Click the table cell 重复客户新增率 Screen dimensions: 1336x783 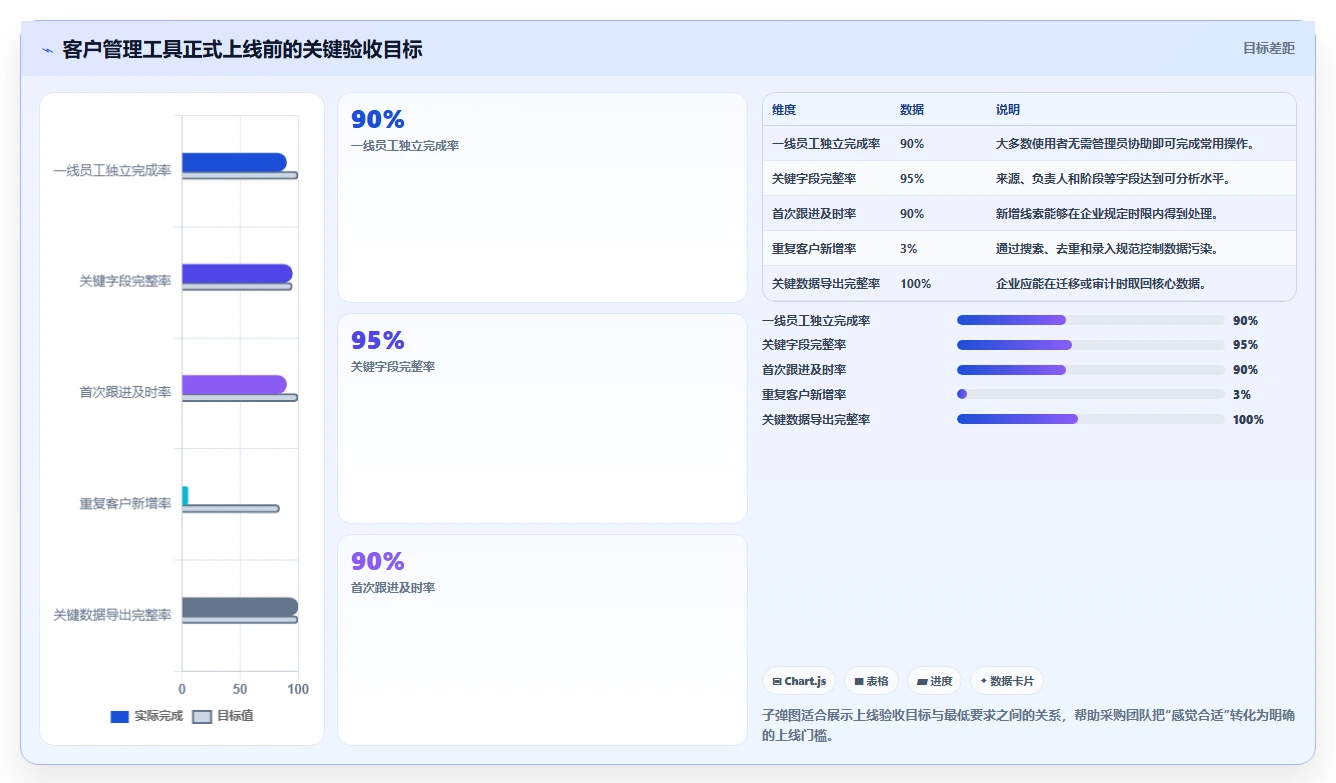(814, 249)
